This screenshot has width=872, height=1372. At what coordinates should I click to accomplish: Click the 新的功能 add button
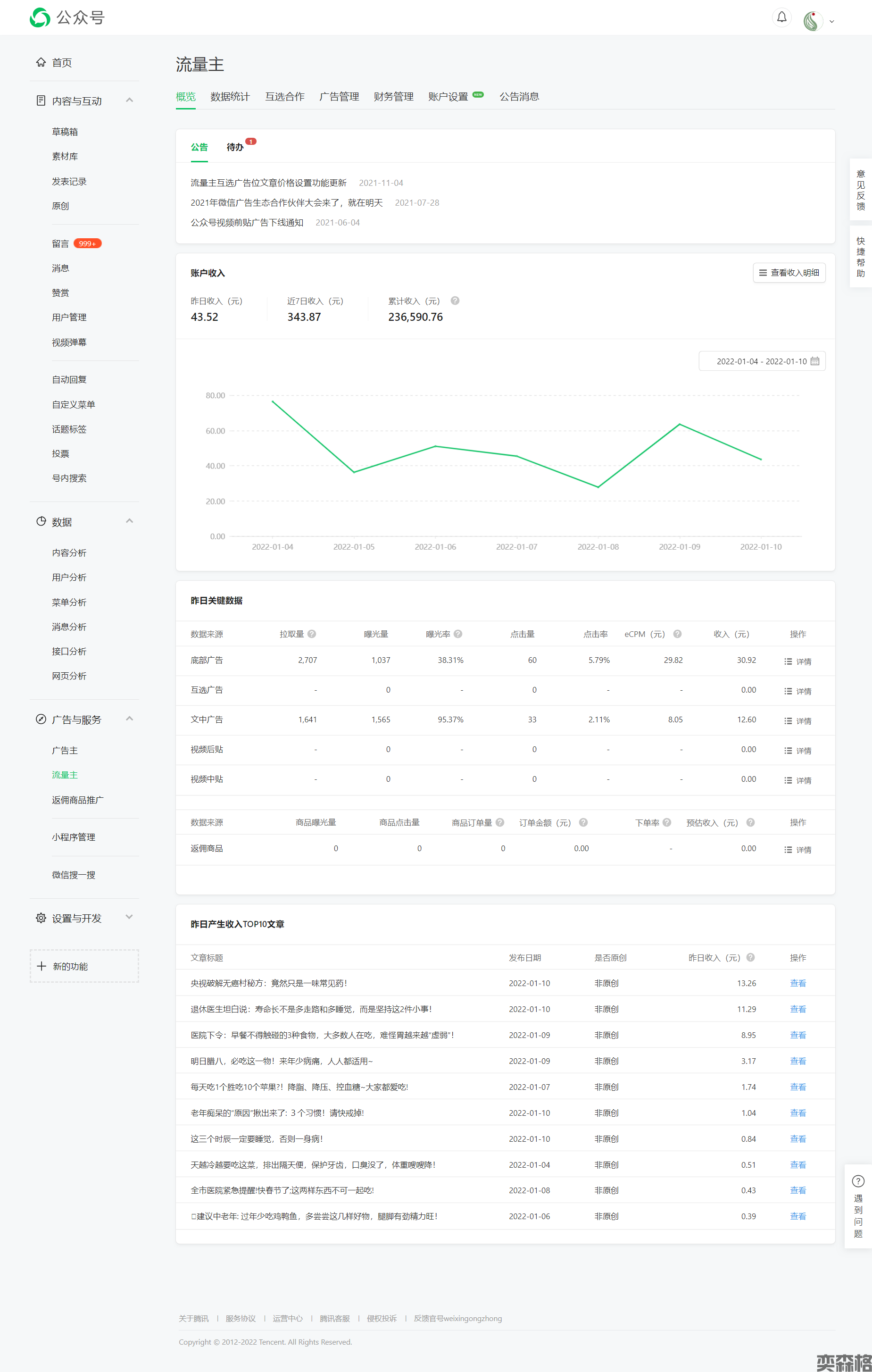tap(84, 966)
